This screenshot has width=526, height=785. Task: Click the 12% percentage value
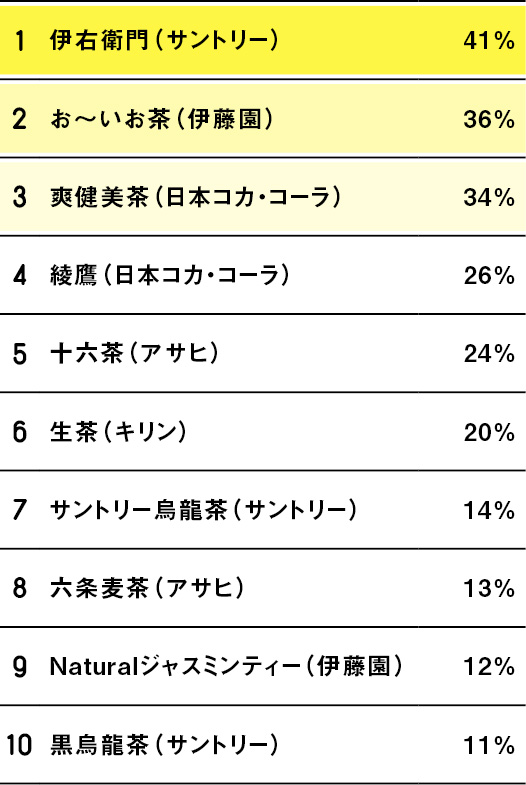coord(489,666)
